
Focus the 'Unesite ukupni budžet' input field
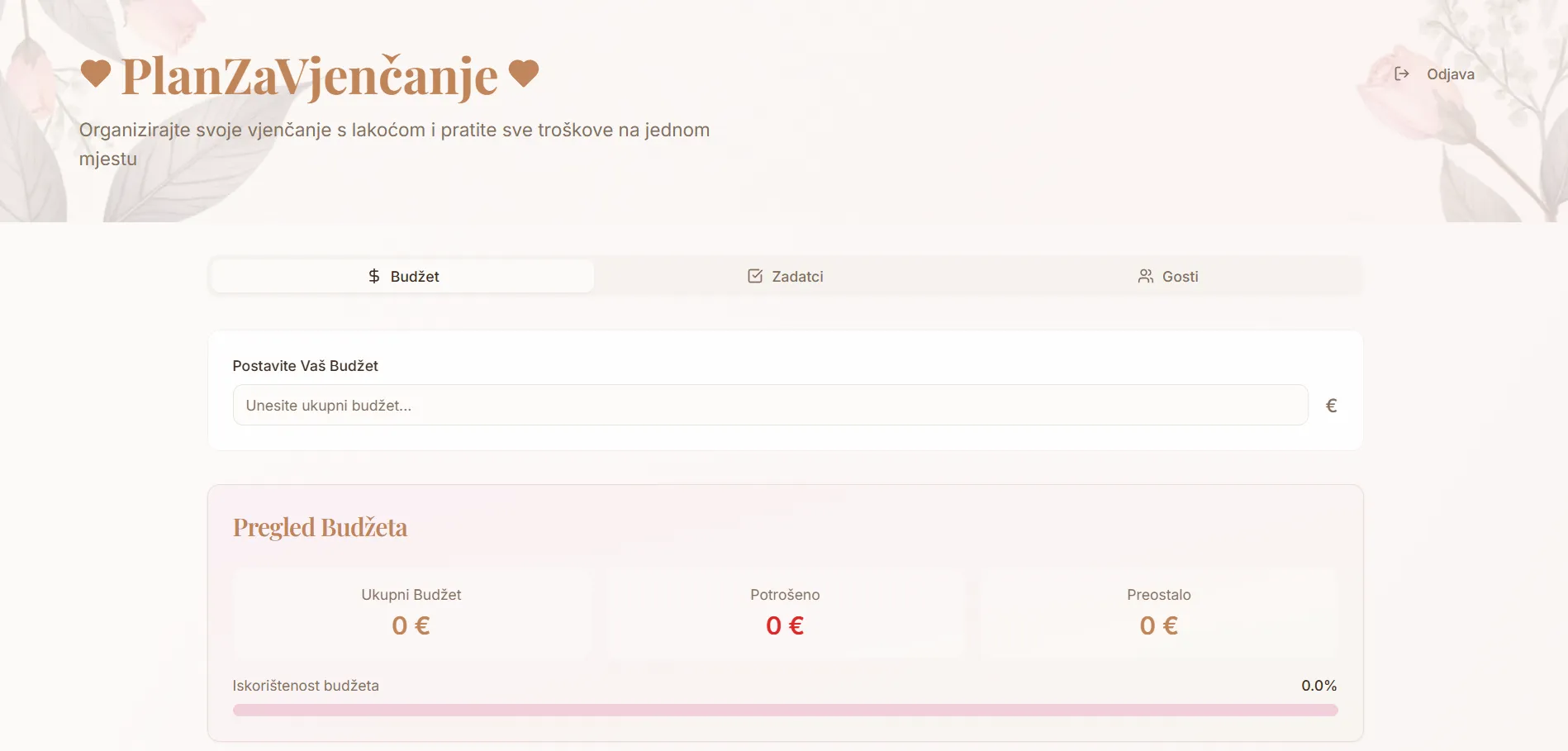coord(770,405)
